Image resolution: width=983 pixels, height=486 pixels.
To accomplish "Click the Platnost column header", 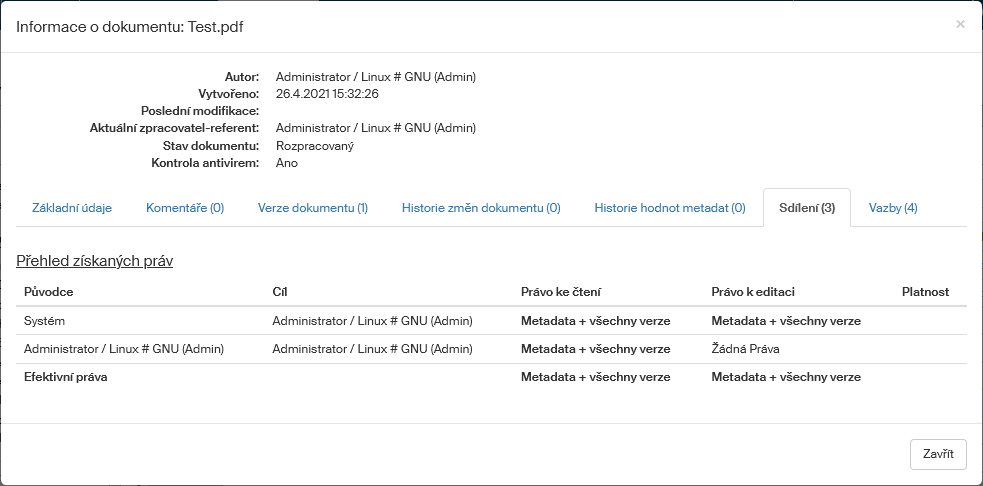I will 925,292.
